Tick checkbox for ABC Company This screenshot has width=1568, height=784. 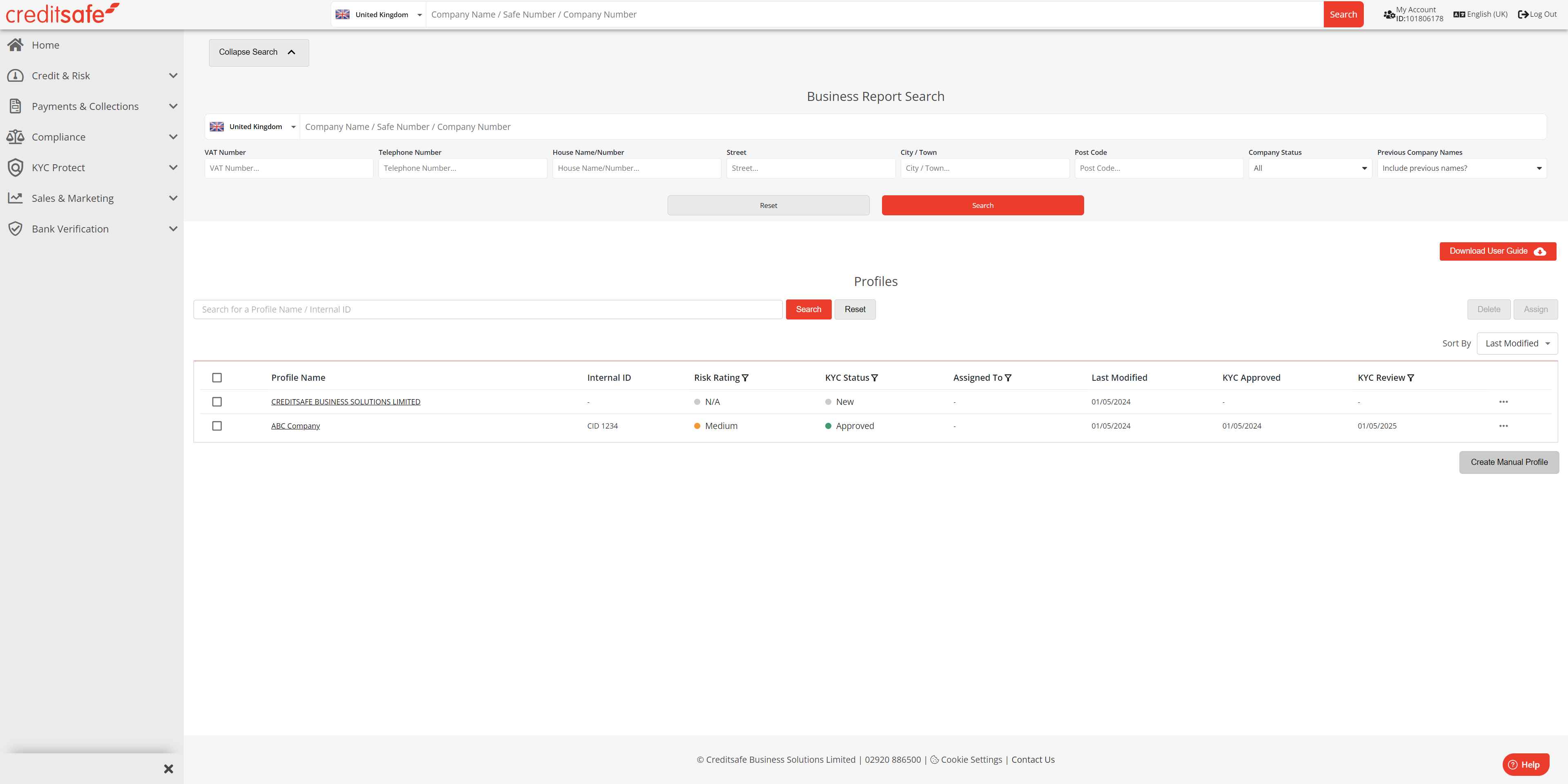(x=217, y=426)
